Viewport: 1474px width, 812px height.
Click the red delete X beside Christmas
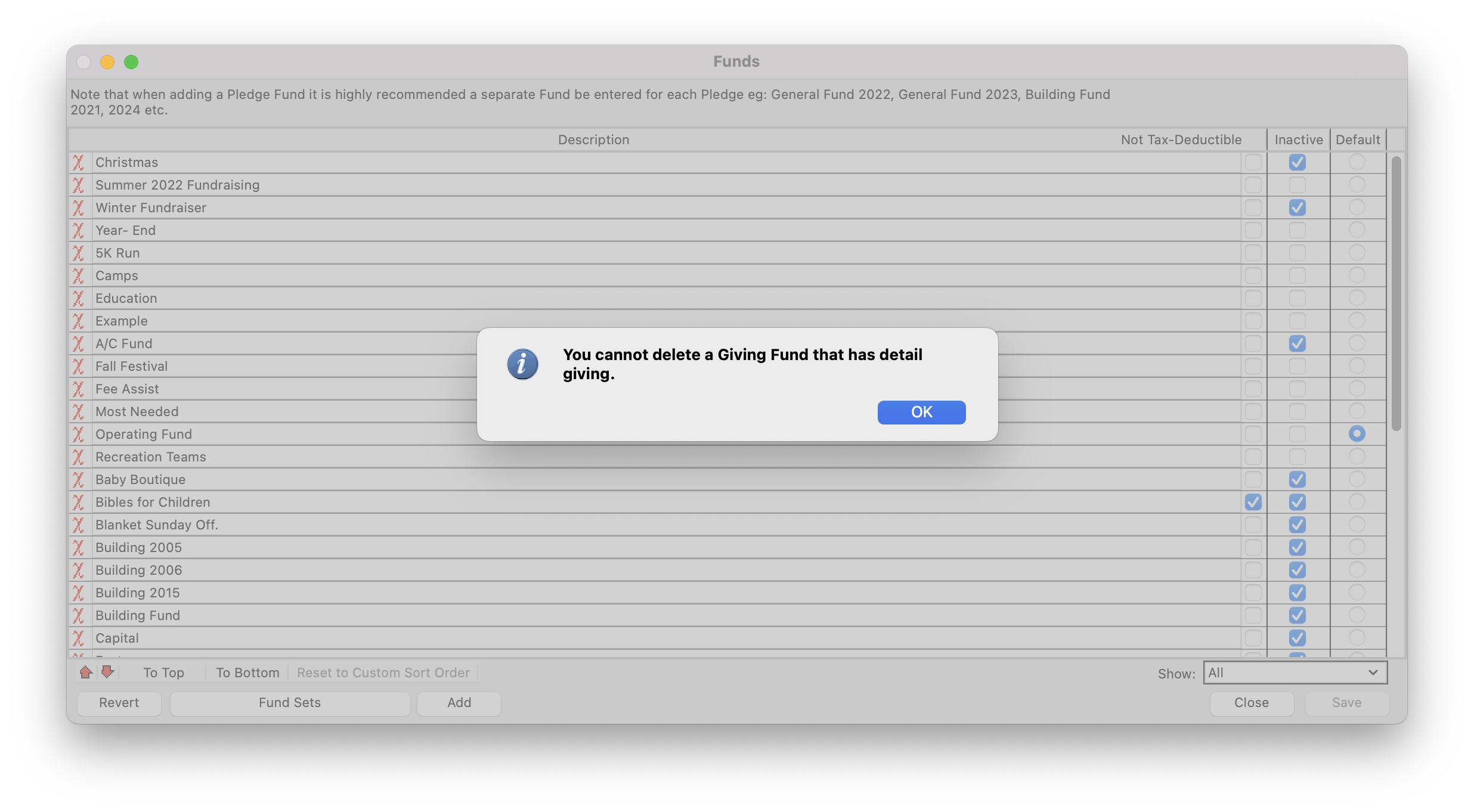click(78, 163)
